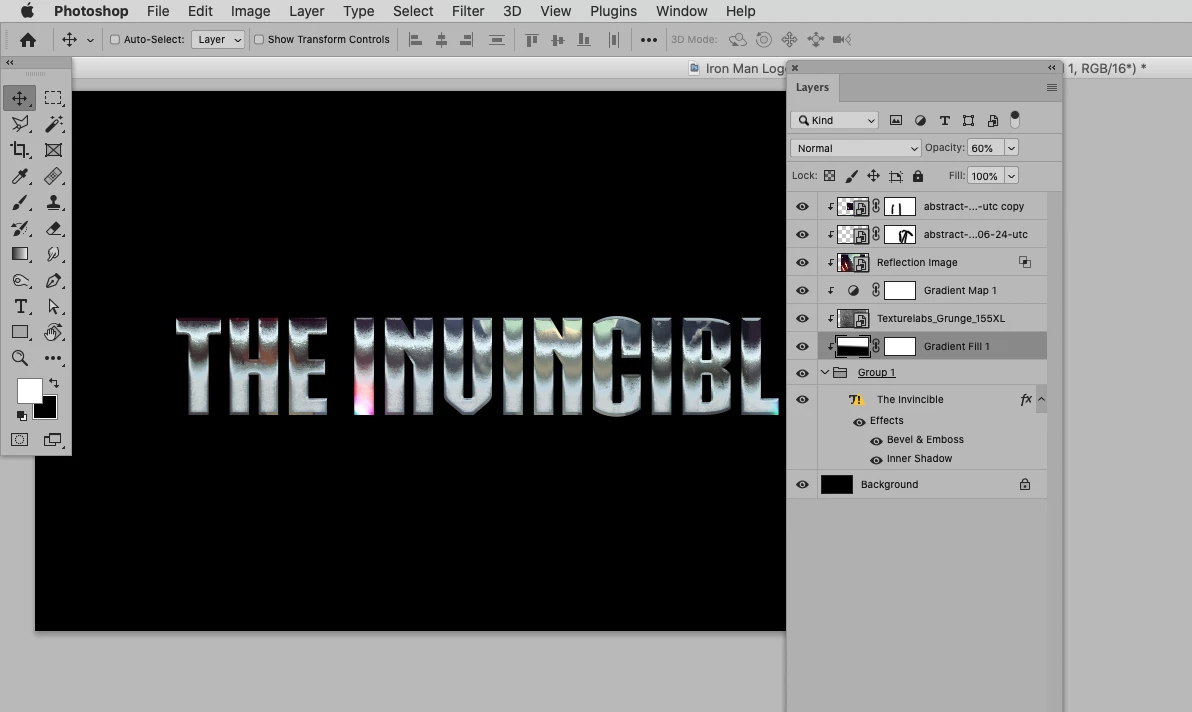
Task: Toggle Inner Shadow effect visibility
Action: (876, 460)
